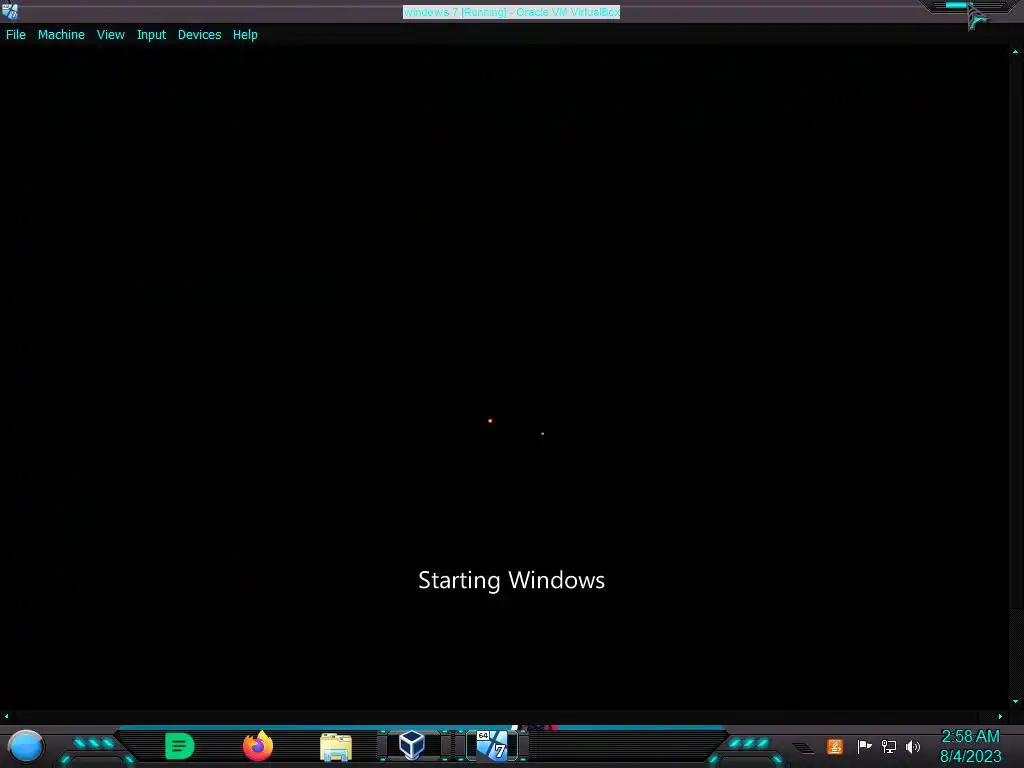Open the Input menu
This screenshot has height=768, width=1024.
(151, 35)
